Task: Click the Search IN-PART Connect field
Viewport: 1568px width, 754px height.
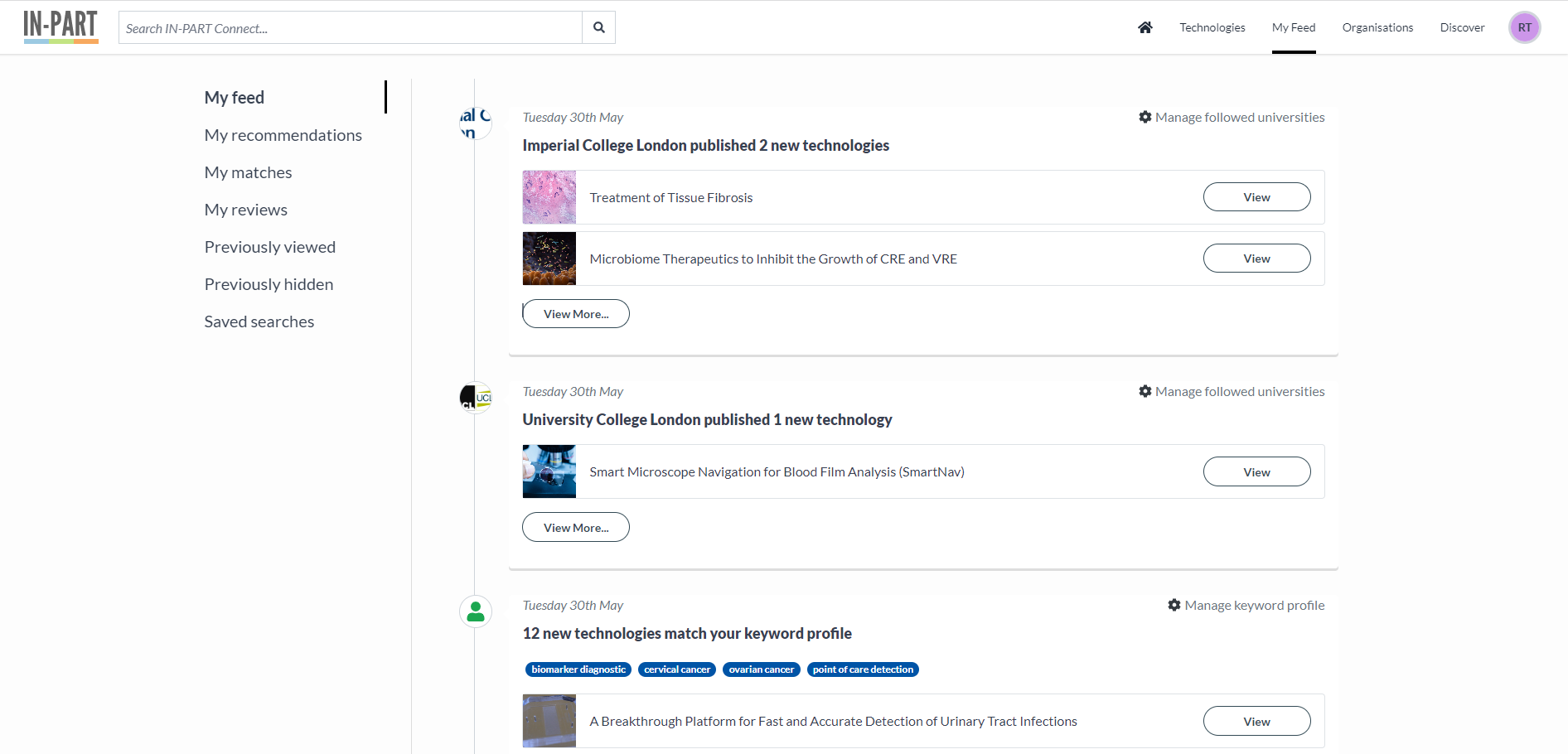Action: click(x=351, y=27)
